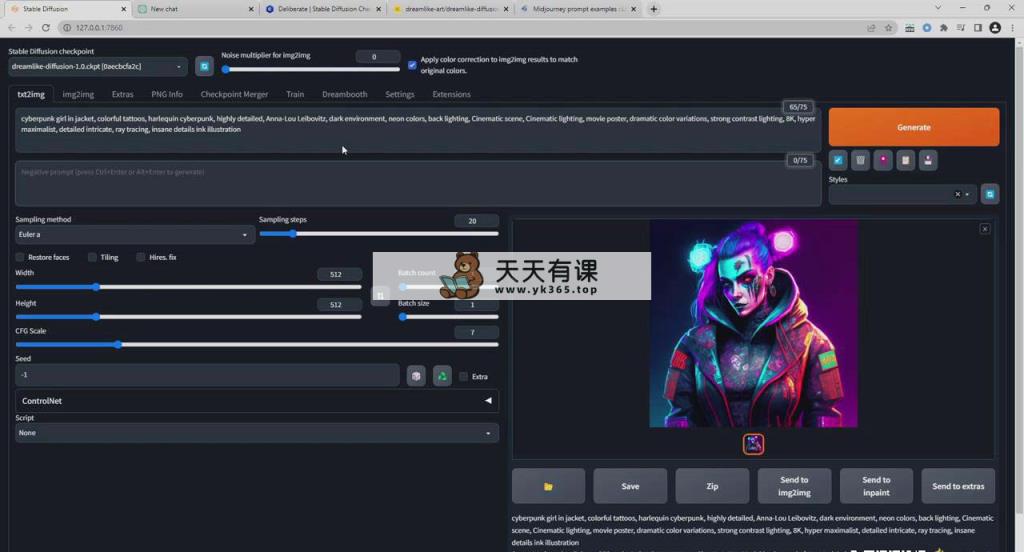Viewport: 1024px width, 552px height.
Task: Open the output folder icon button
Action: click(549, 486)
